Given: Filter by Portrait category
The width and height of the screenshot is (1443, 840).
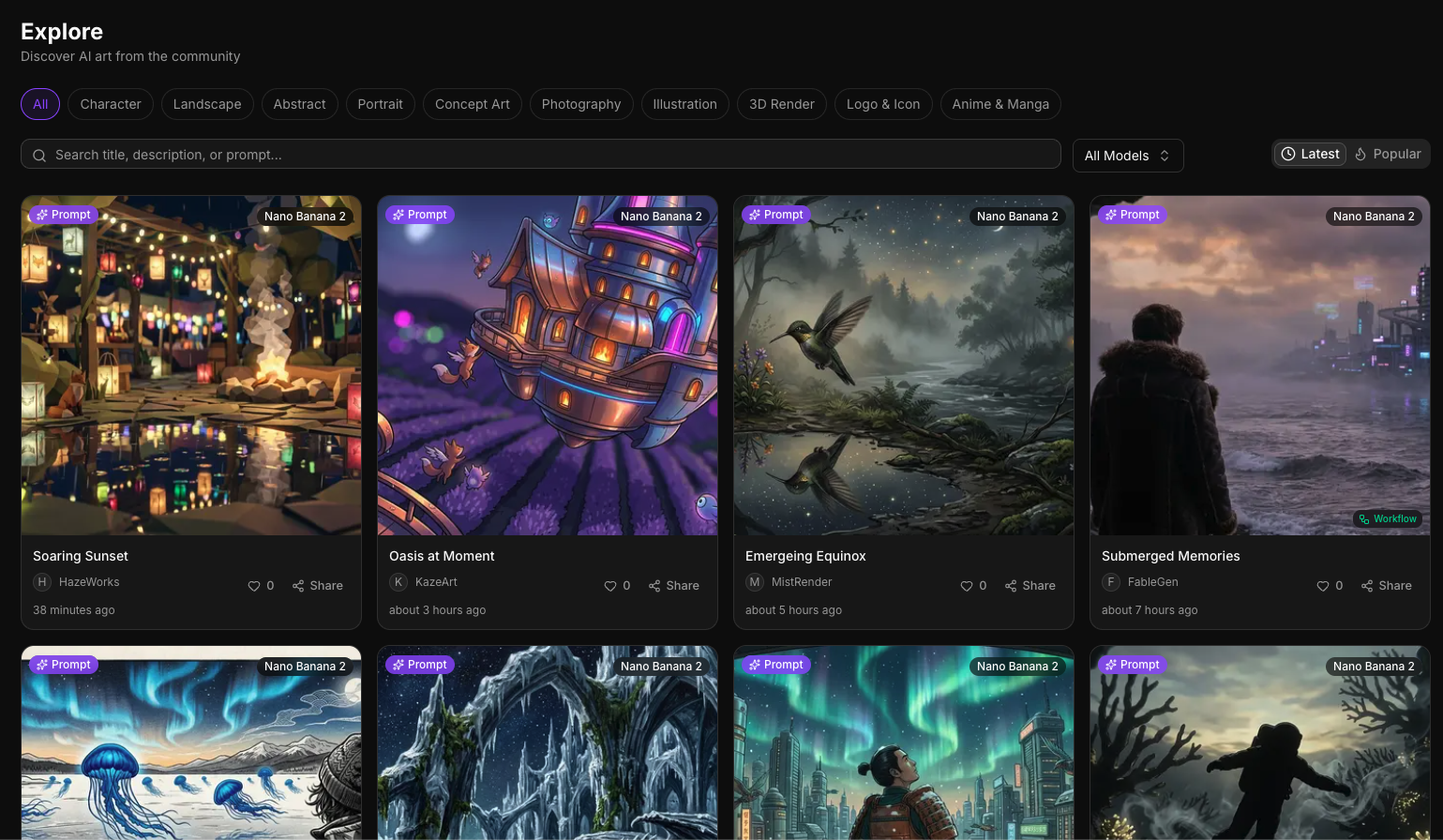Looking at the screenshot, I should point(380,104).
